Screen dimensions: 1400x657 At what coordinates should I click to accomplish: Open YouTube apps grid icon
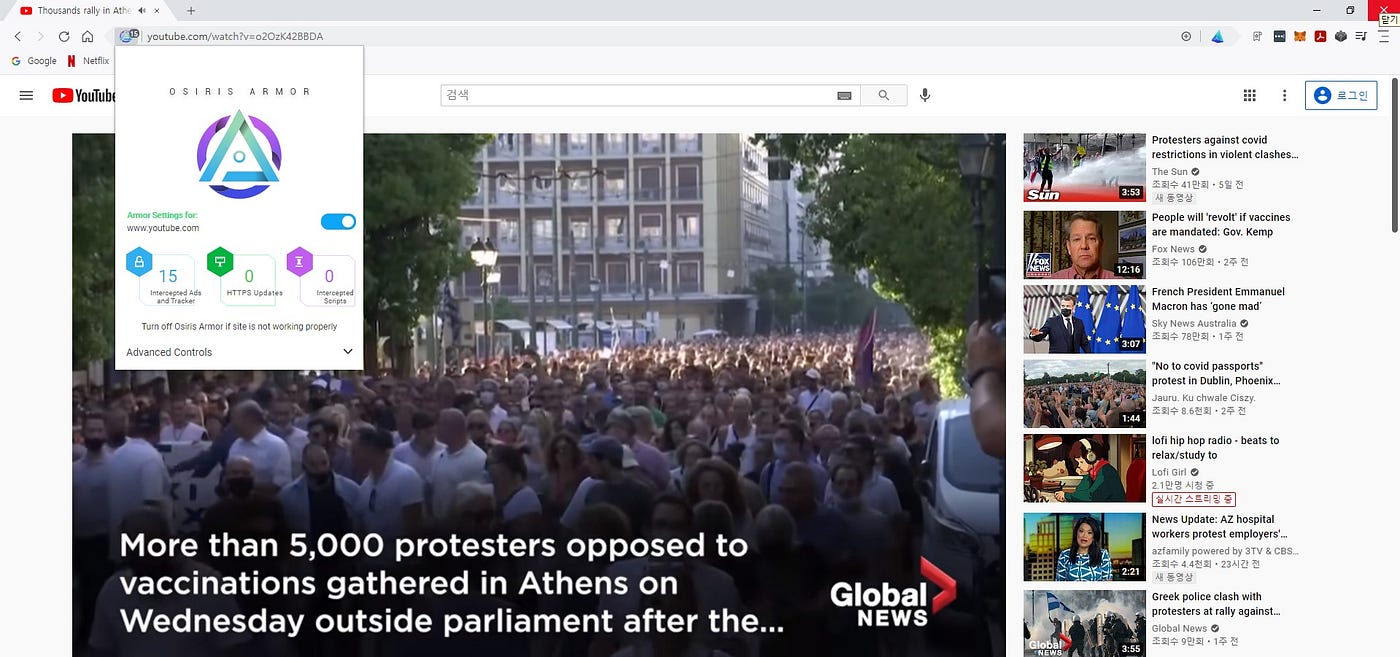click(1249, 96)
